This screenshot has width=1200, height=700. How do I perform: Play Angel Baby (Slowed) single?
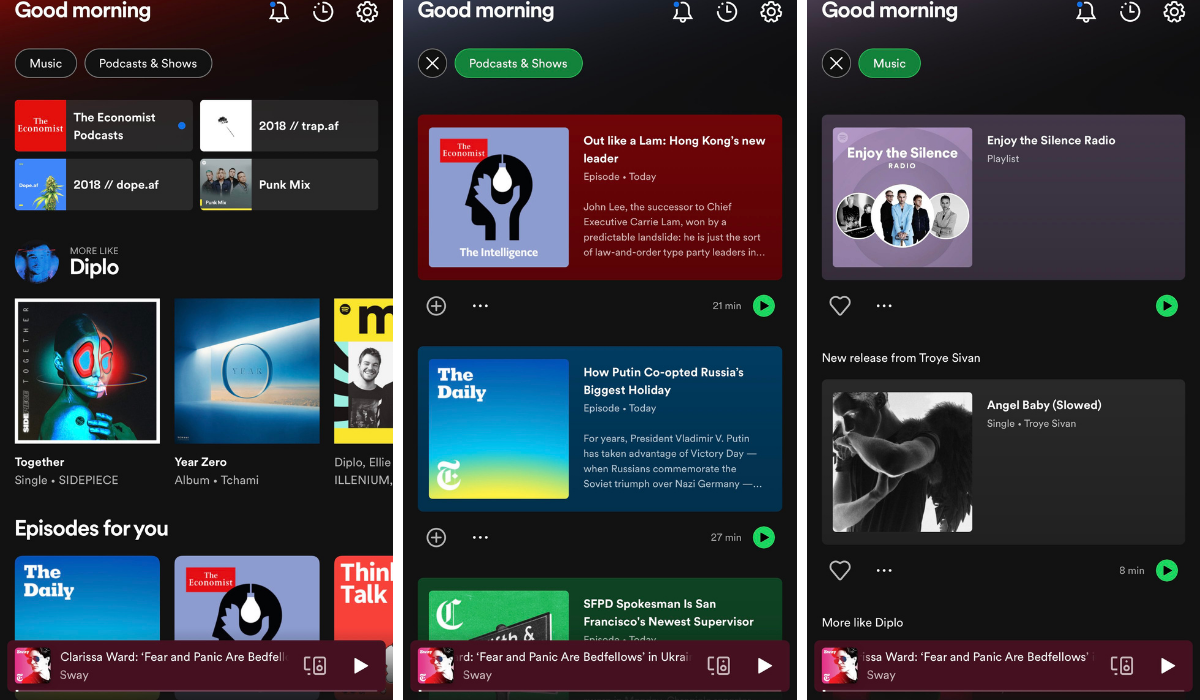tap(1167, 570)
